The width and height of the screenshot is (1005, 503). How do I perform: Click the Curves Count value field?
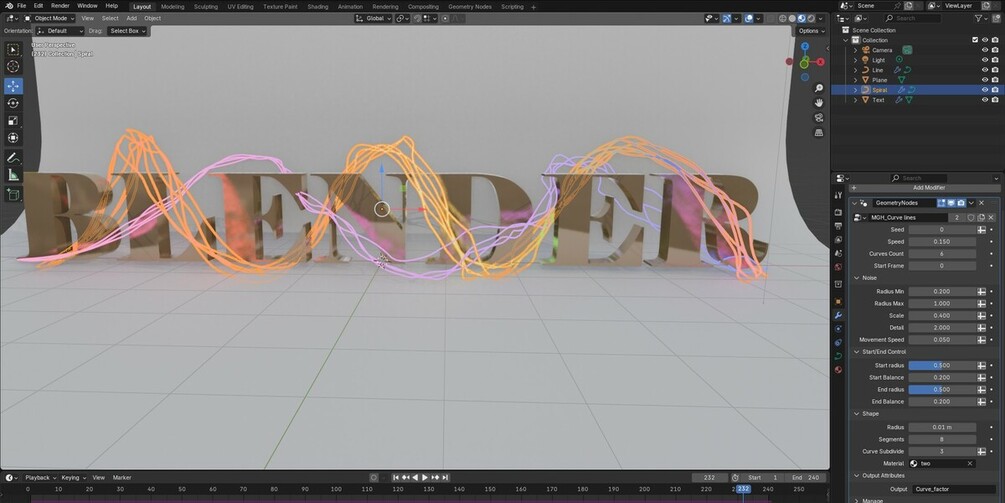point(942,254)
